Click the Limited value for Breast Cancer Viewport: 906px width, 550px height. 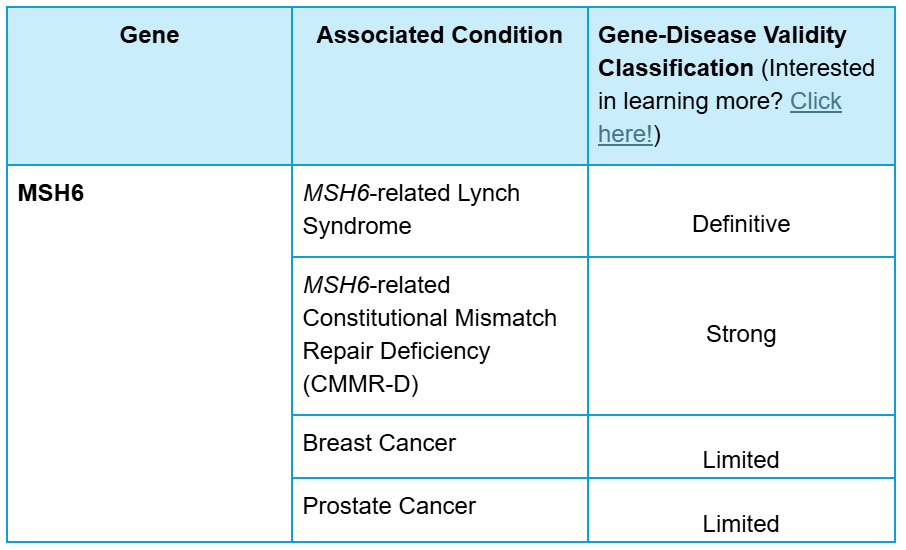(741, 460)
